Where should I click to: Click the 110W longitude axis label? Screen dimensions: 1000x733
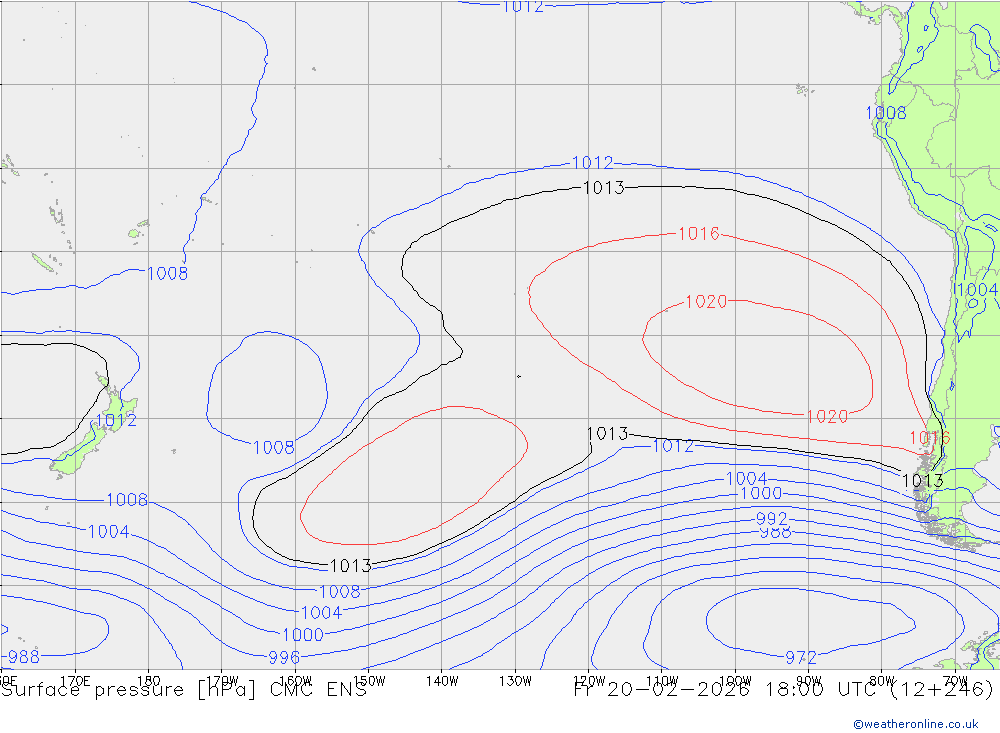click(x=662, y=681)
